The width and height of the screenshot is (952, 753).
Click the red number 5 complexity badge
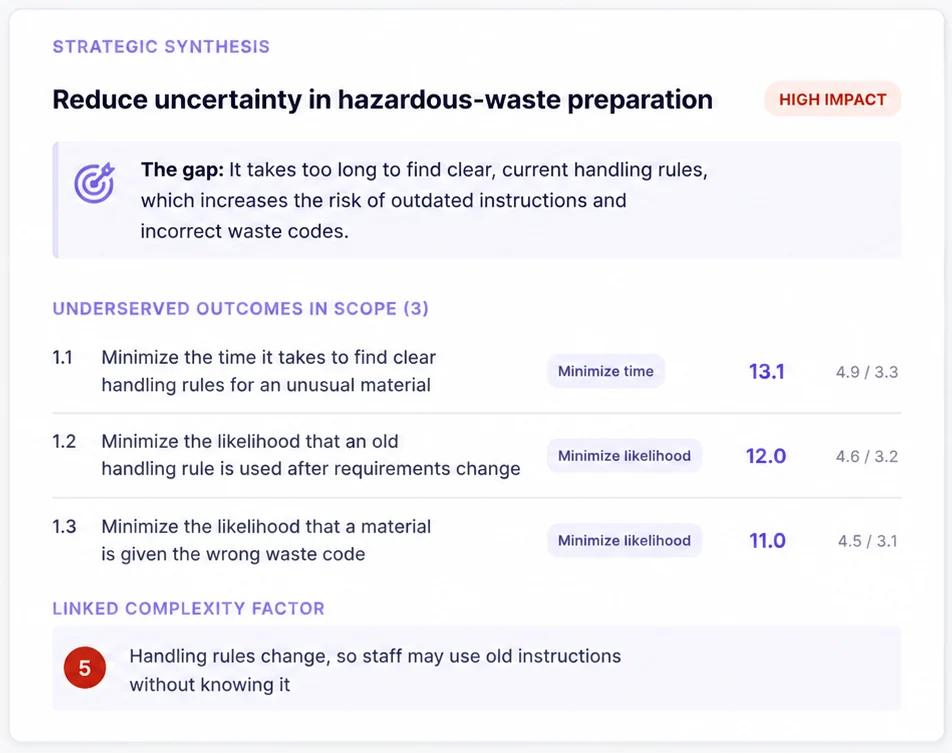click(x=85, y=668)
